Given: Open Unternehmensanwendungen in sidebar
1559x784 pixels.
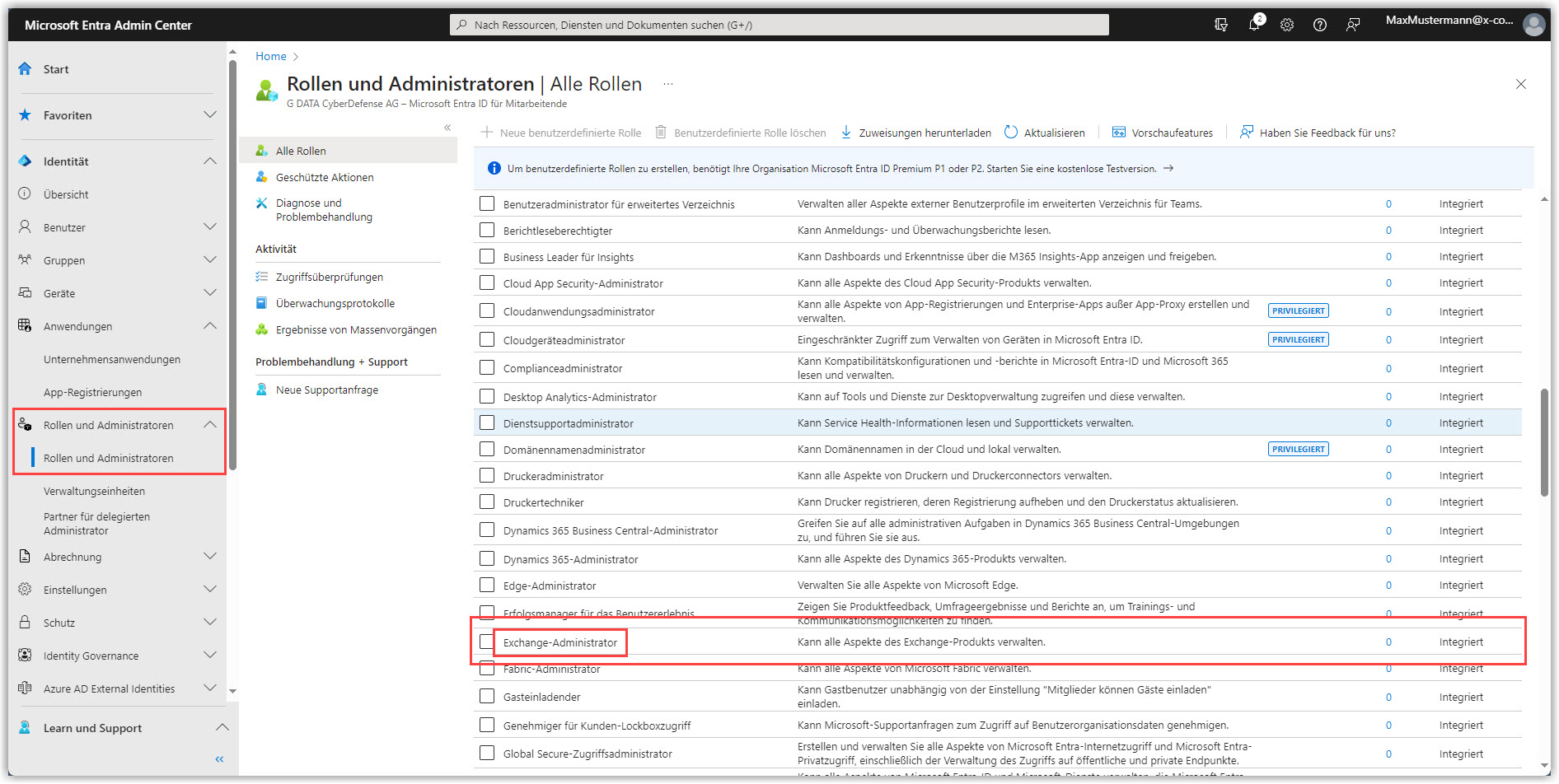Looking at the screenshot, I should tap(112, 359).
